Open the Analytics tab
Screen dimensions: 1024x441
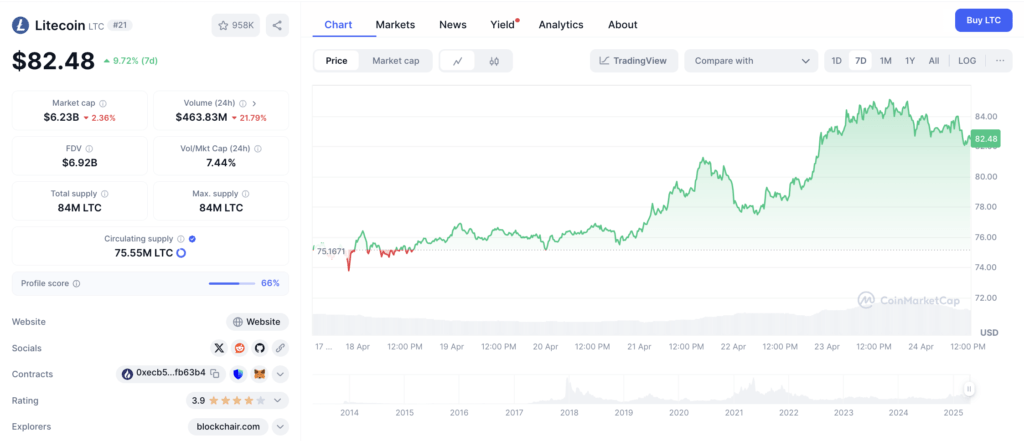coord(561,25)
